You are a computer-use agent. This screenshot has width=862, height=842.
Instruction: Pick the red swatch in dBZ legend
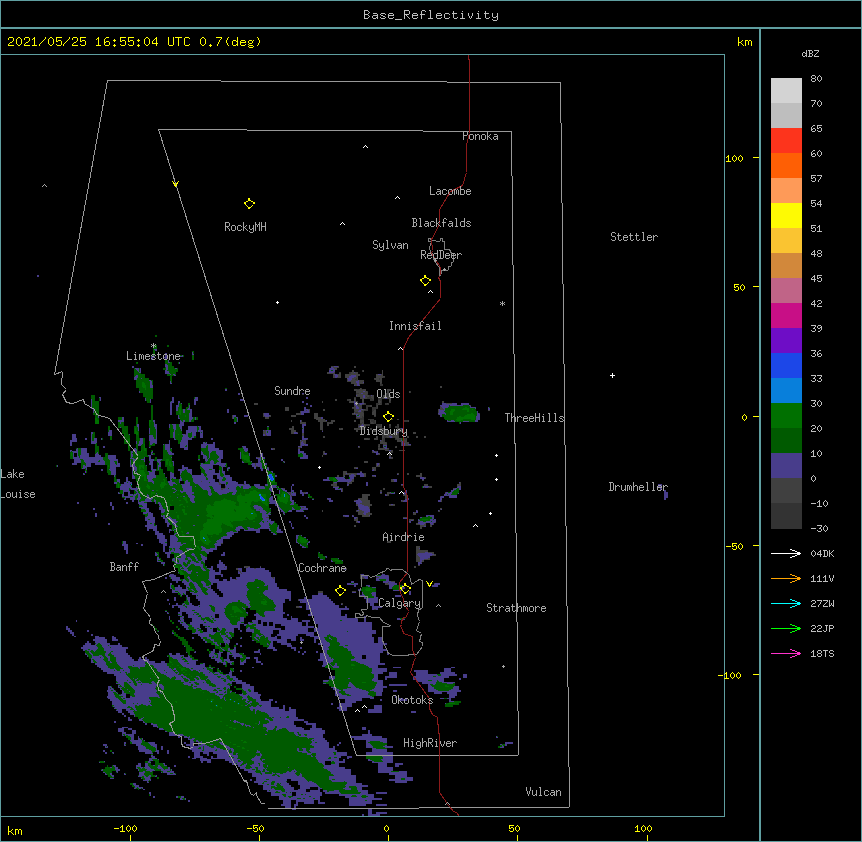(x=786, y=140)
